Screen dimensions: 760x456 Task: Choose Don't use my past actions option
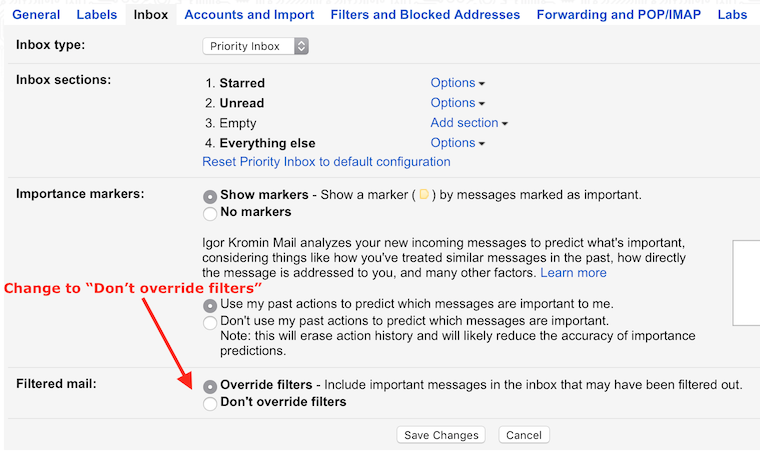click(x=210, y=323)
